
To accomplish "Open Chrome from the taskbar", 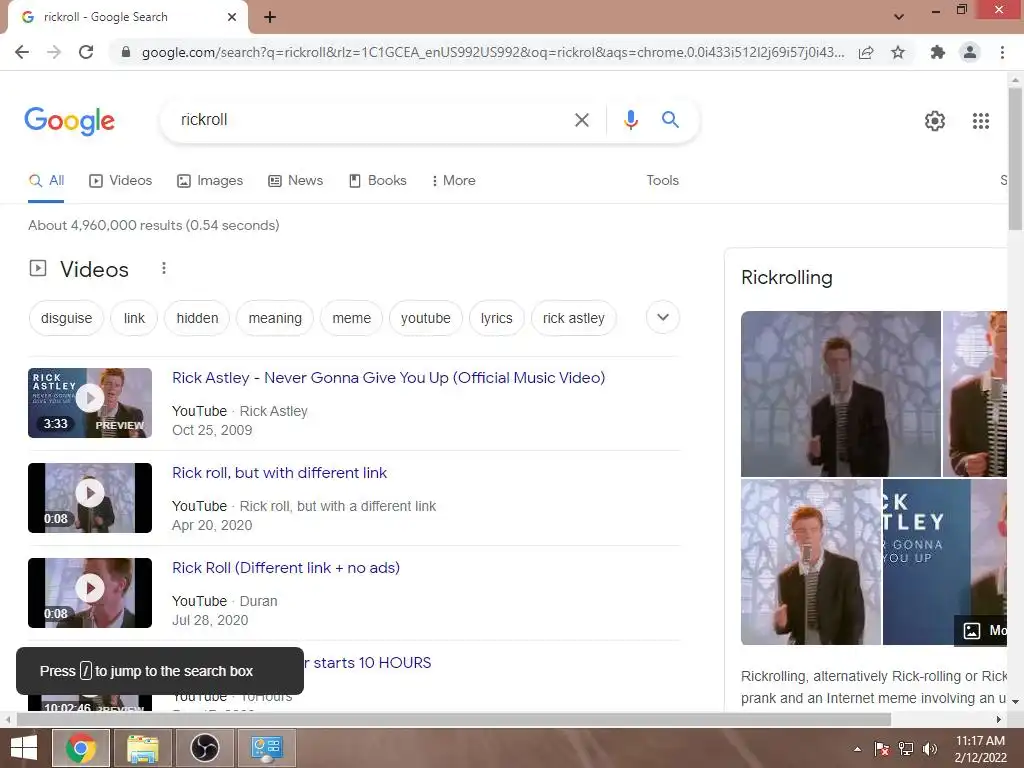I will pyautogui.click(x=80, y=748).
